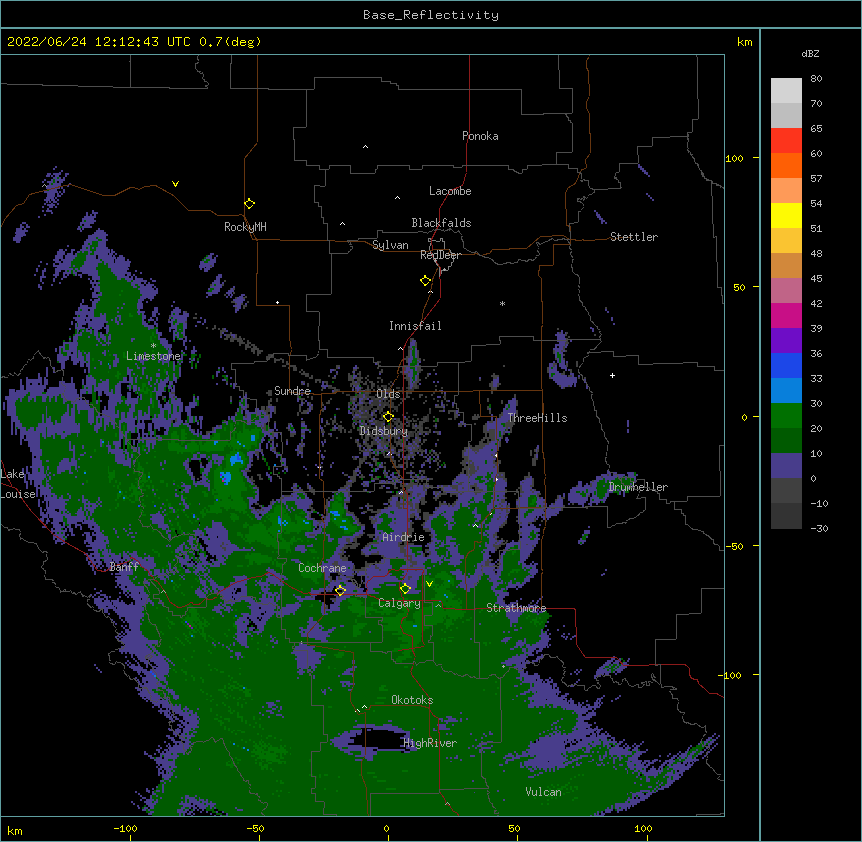Select the Cochrane city label
Screen dimensions: 862x842
(322, 568)
